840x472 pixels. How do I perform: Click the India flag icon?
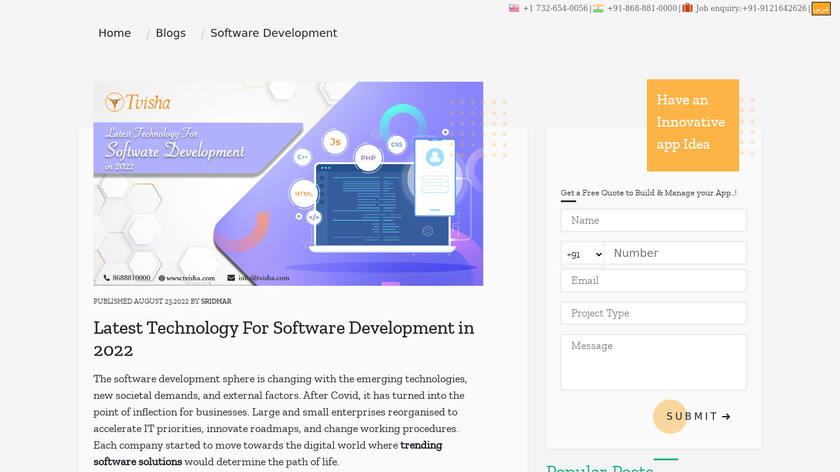point(598,8)
